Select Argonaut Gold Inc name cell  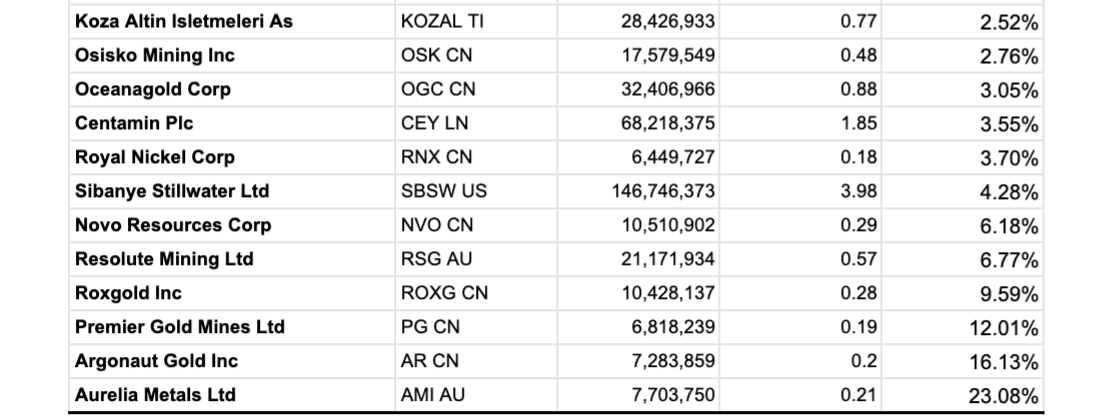157,361
